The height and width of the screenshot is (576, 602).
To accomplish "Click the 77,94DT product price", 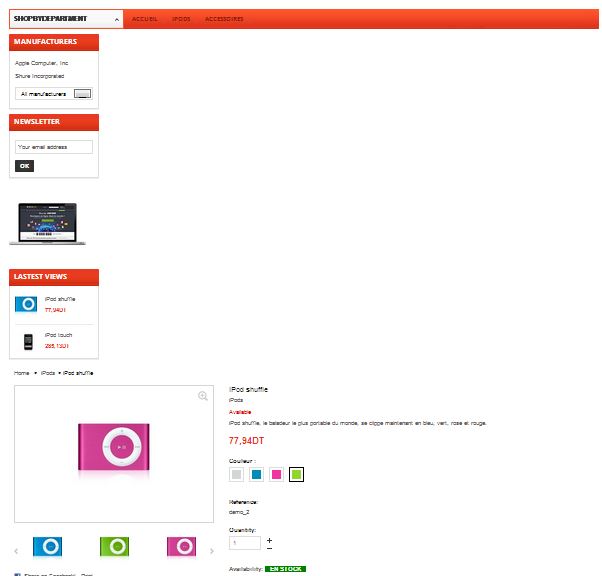I will (246, 441).
